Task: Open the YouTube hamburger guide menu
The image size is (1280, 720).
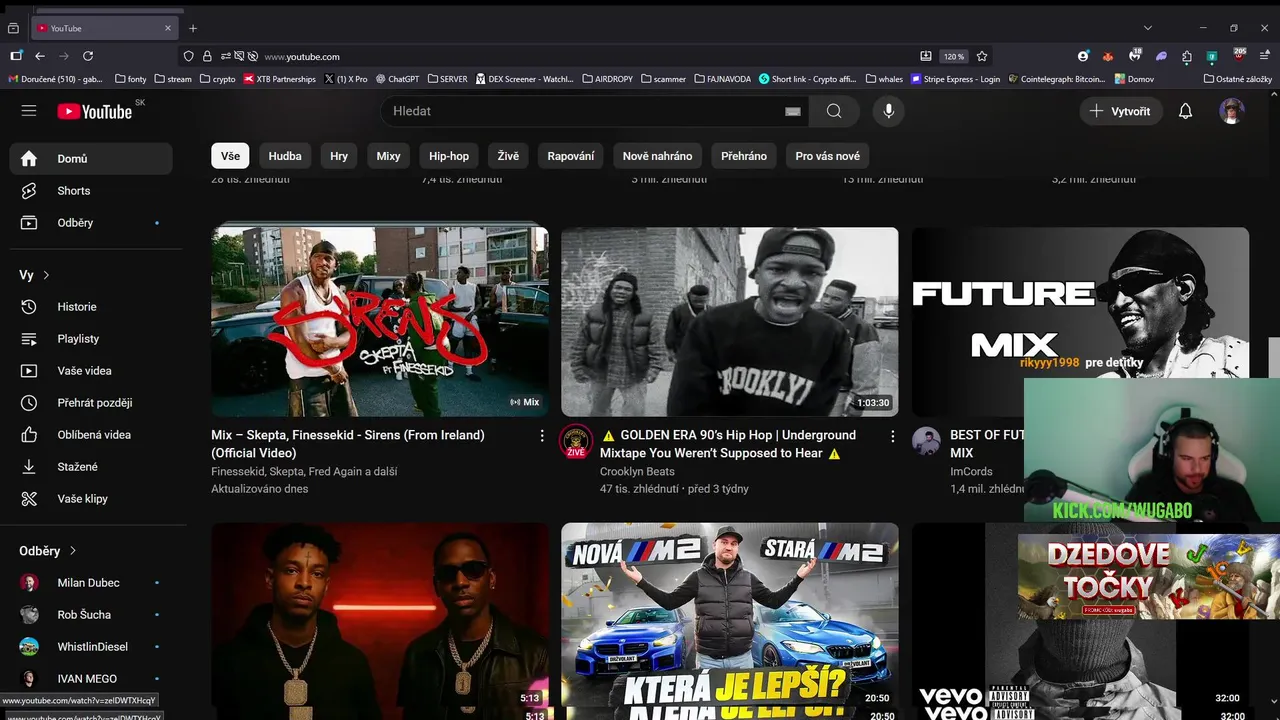Action: [29, 111]
